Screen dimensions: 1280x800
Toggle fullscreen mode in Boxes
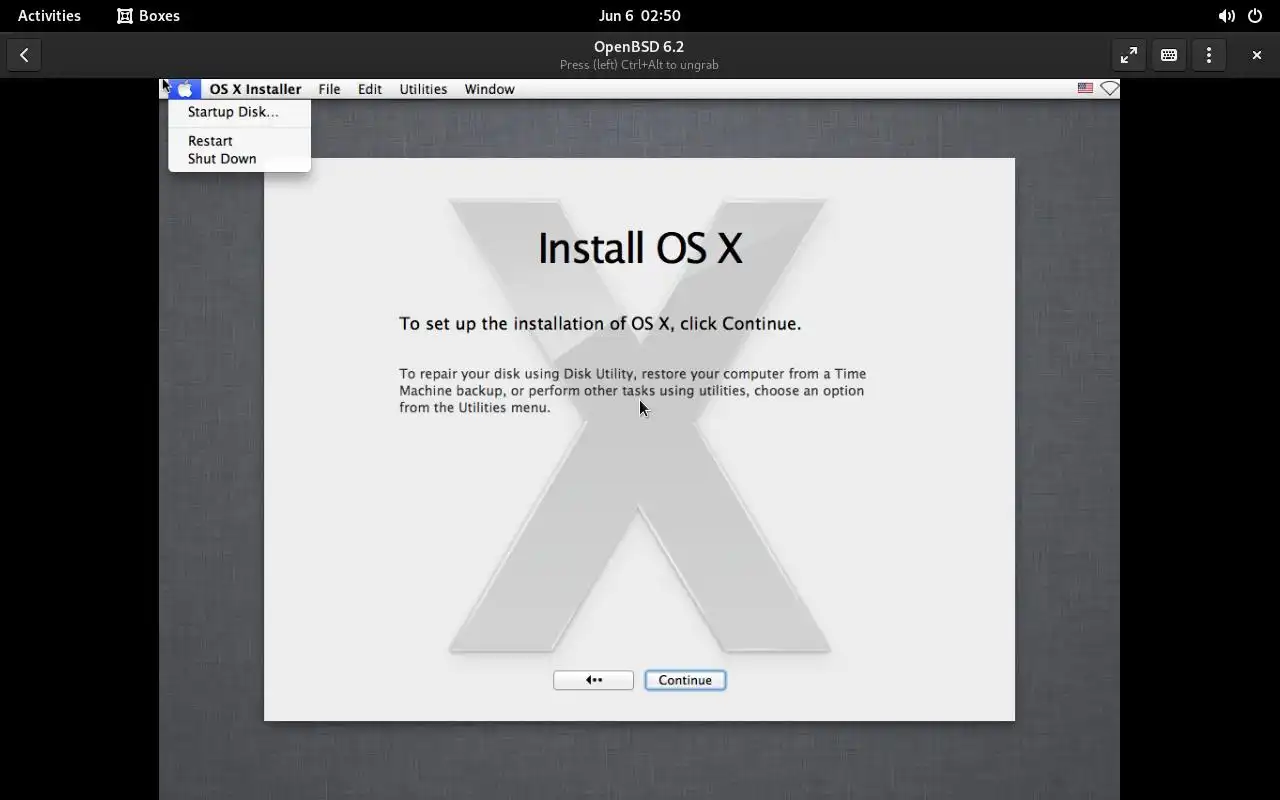1129,56
